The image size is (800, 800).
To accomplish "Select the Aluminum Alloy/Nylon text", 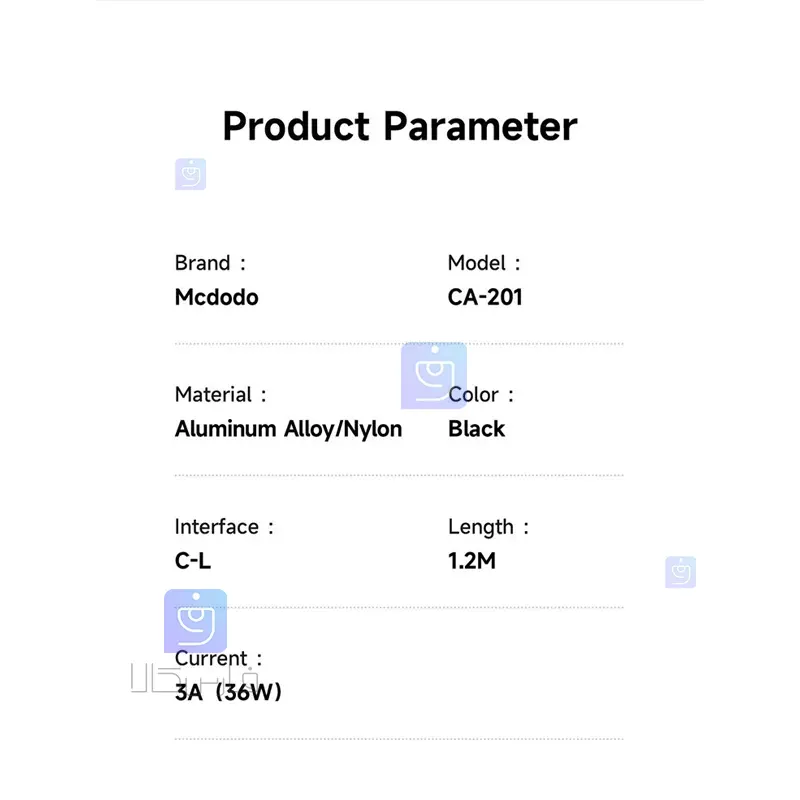I will [288, 429].
